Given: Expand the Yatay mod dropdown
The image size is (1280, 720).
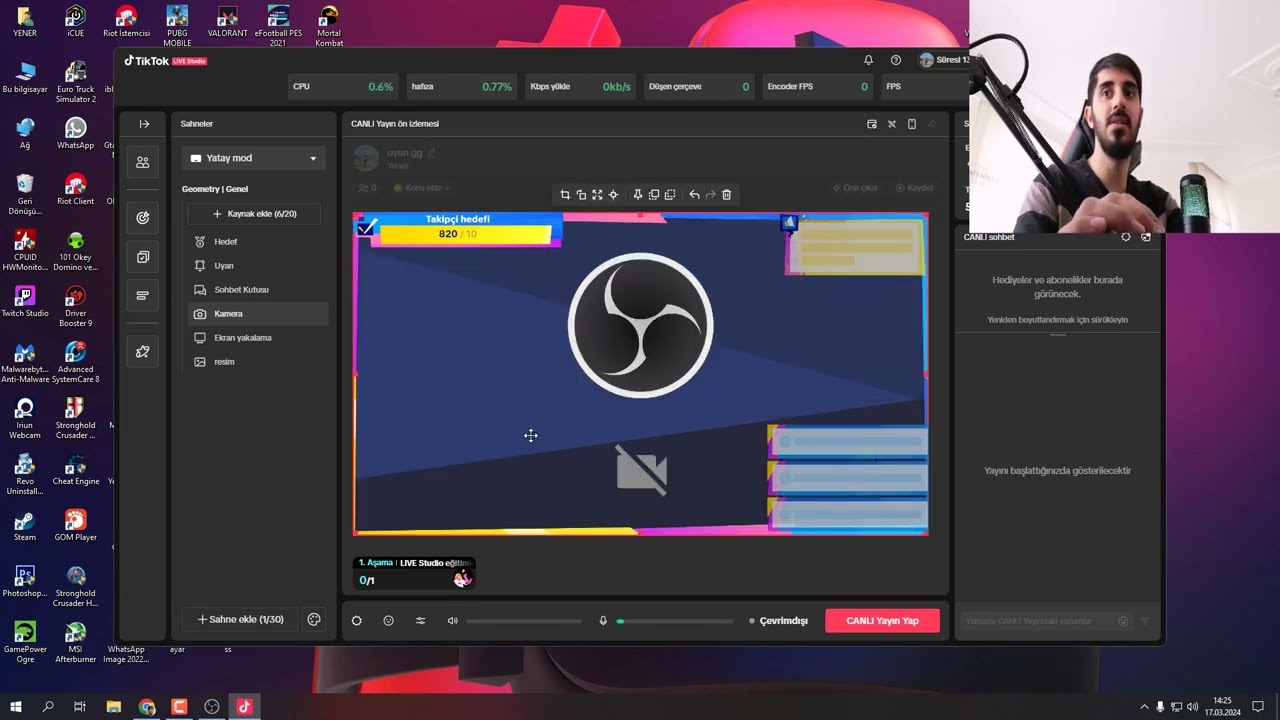Looking at the screenshot, I should (253, 158).
